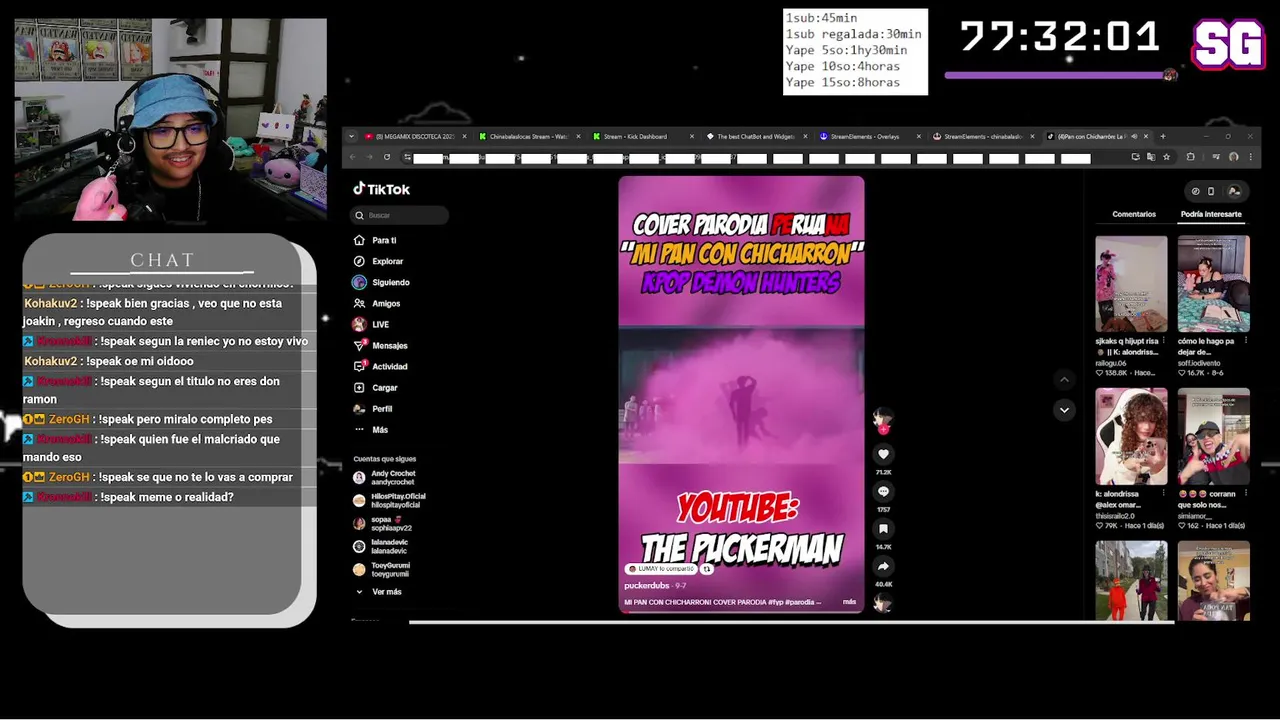Open Mensajes inbox
The image size is (1280, 720).
pos(380,345)
